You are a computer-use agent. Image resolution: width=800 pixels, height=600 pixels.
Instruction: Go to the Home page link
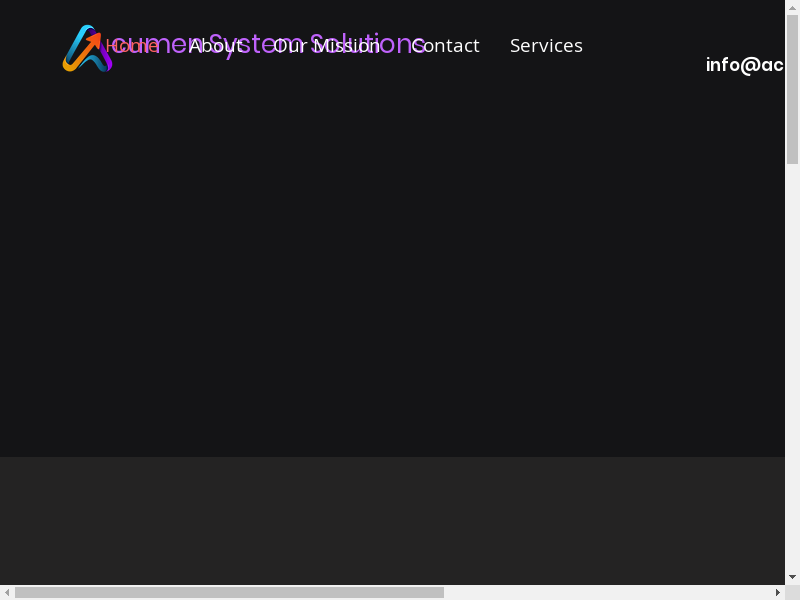[133, 46]
